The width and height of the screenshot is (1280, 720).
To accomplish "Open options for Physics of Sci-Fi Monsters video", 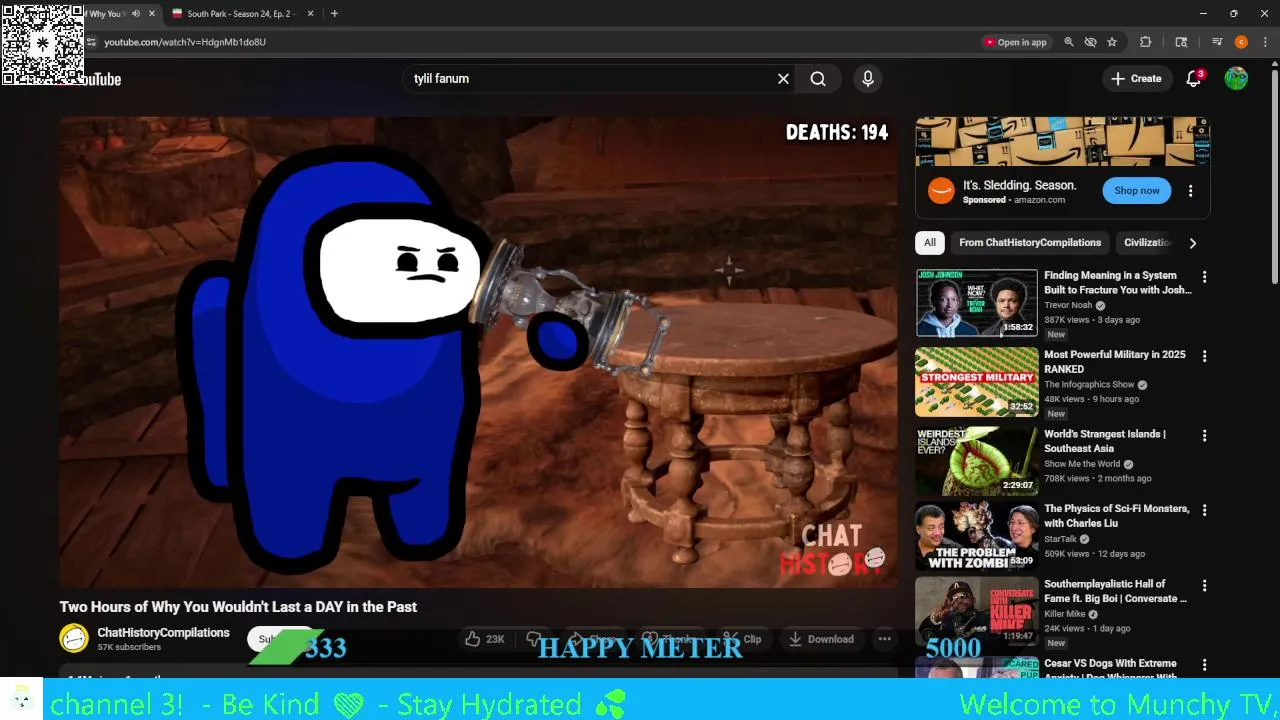I will tap(1204, 510).
